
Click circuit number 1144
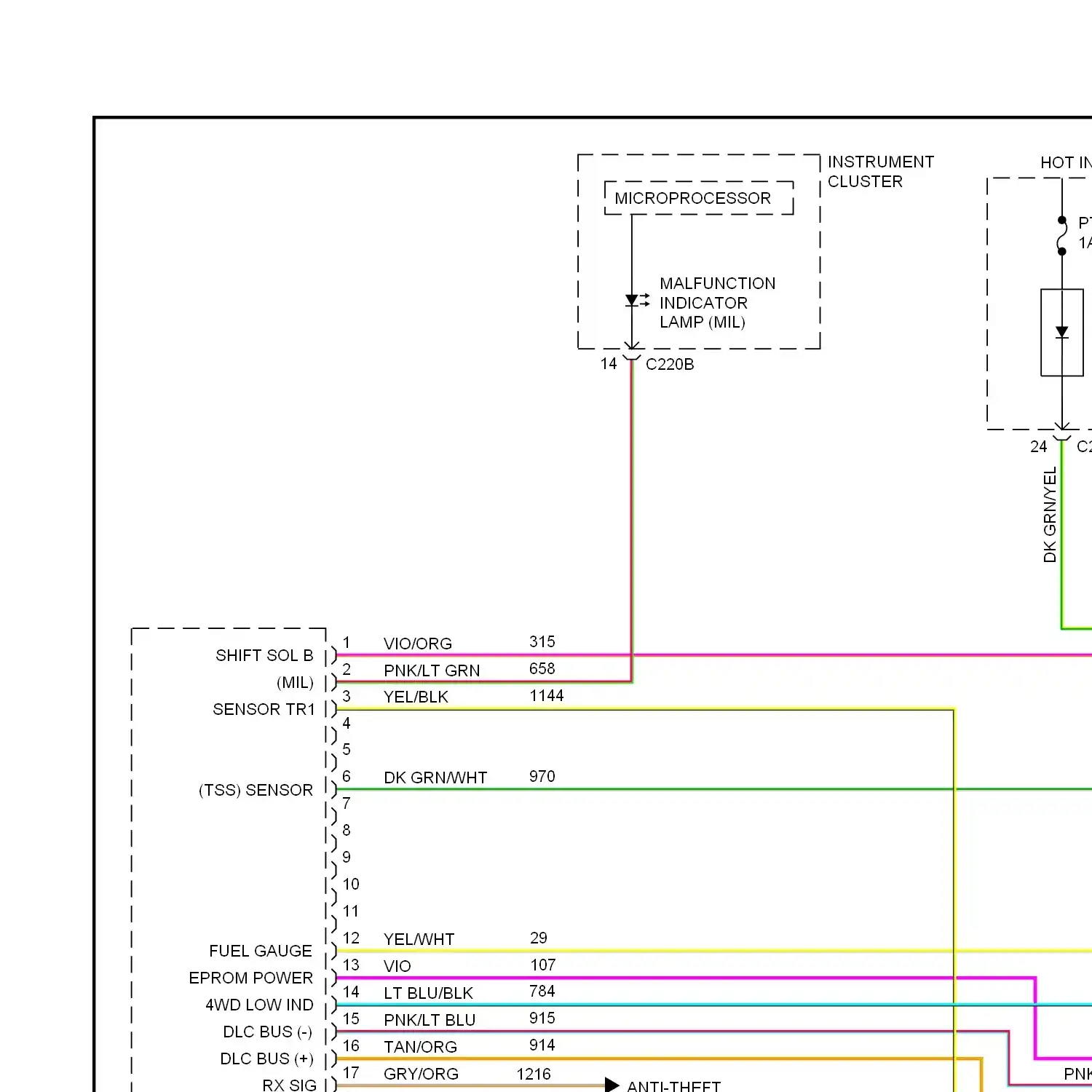click(x=547, y=695)
